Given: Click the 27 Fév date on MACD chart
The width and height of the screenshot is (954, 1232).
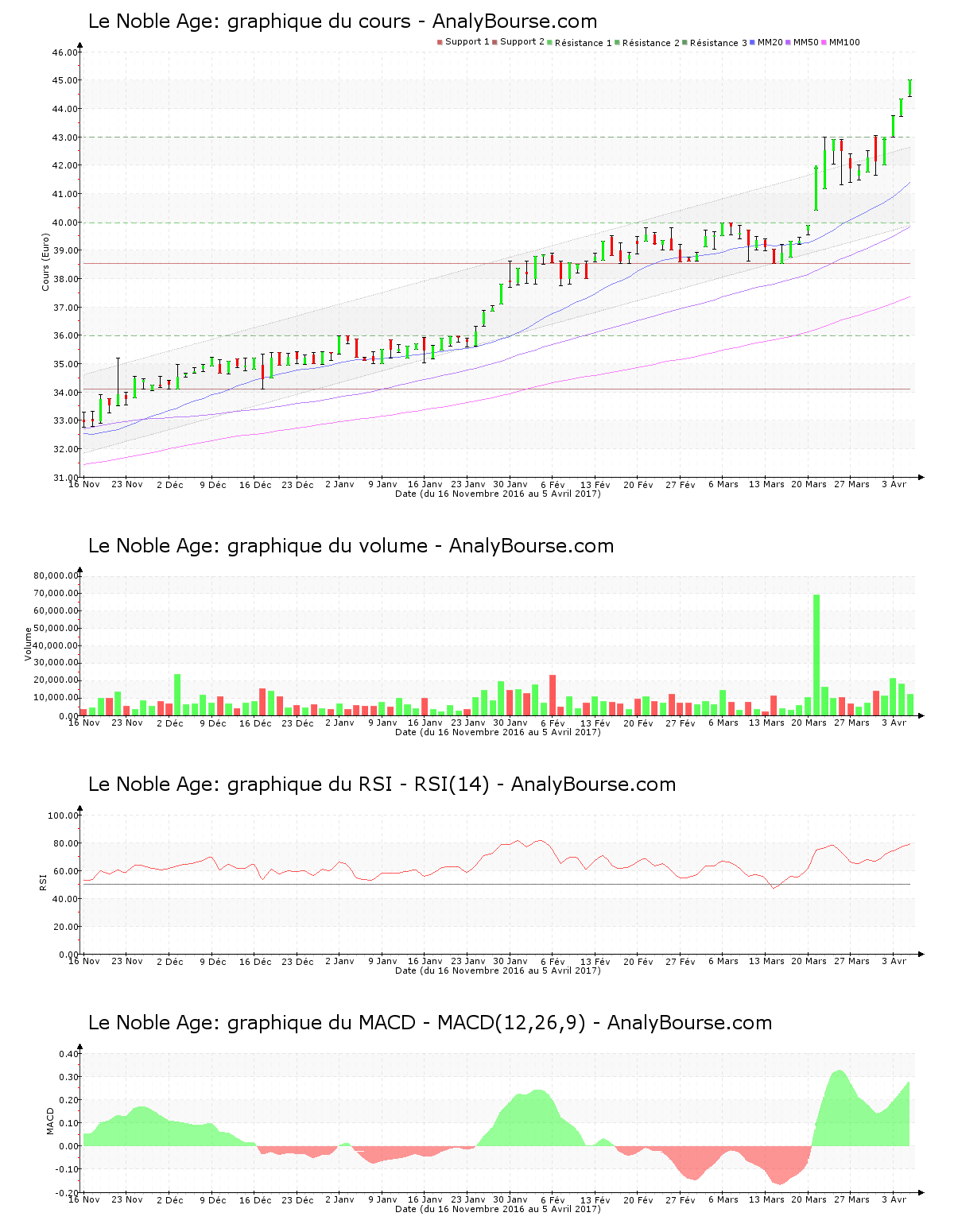Looking at the screenshot, I should coord(681,1199).
